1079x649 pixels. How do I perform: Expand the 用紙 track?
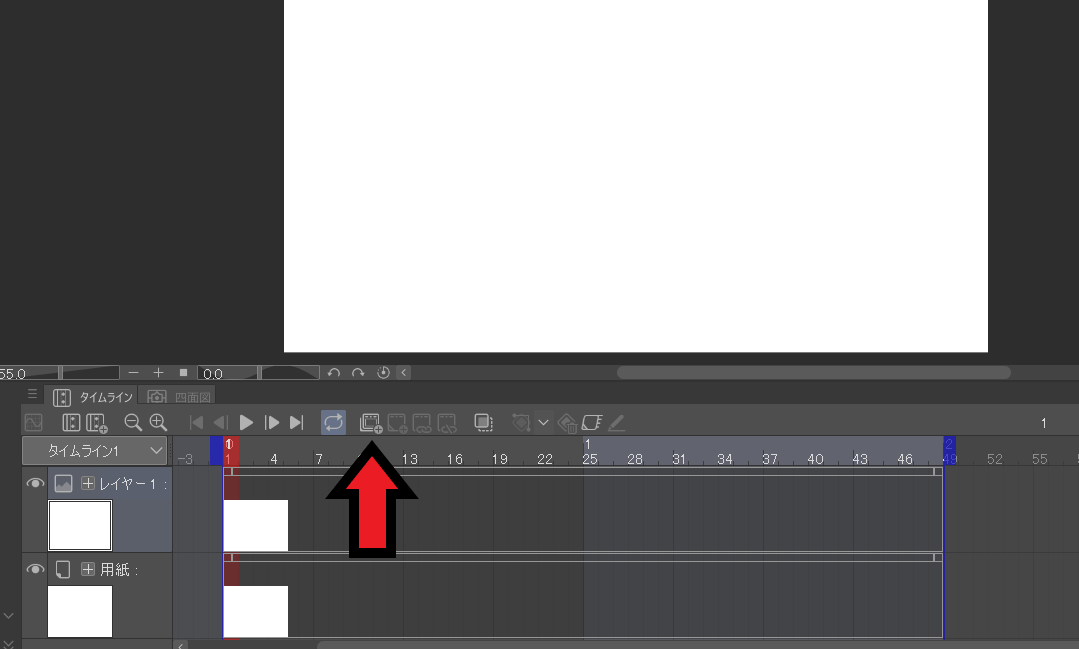[x=88, y=570]
